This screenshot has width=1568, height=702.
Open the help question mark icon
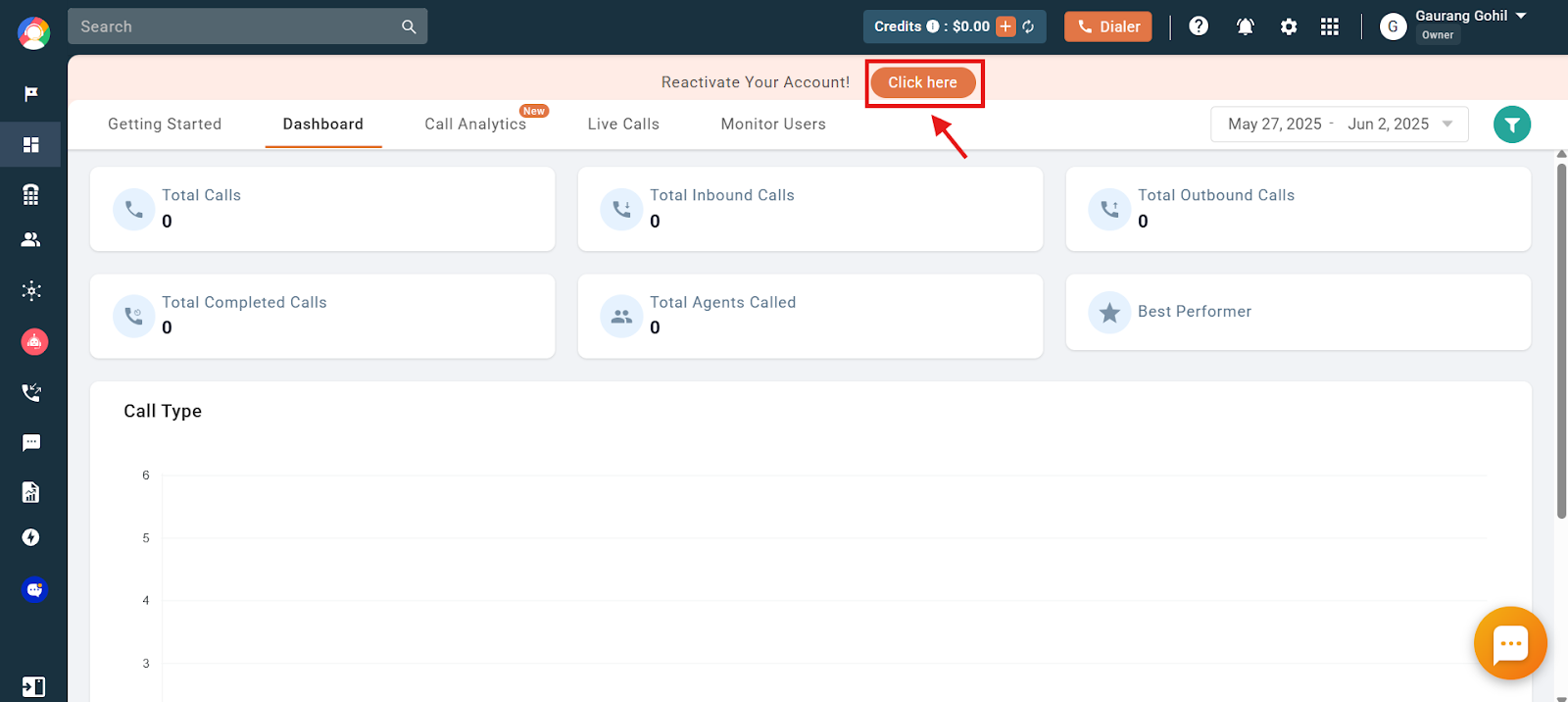pyautogui.click(x=1199, y=26)
